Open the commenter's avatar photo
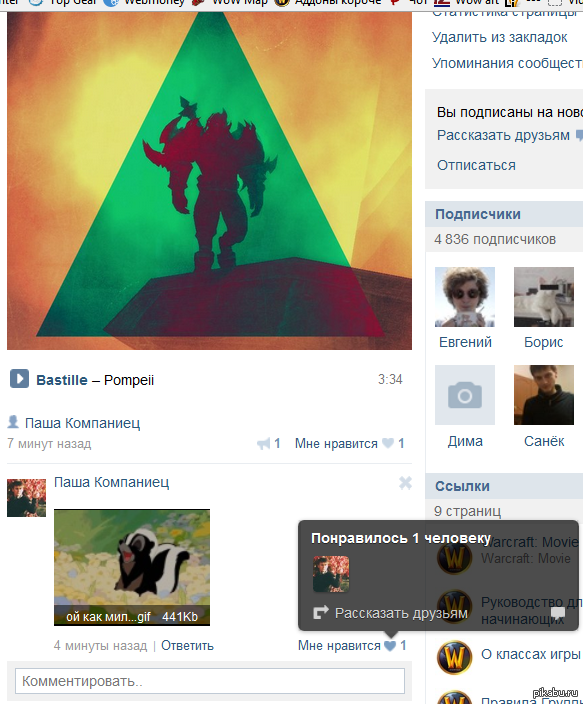The height and width of the screenshot is (704, 583). pos(26,497)
